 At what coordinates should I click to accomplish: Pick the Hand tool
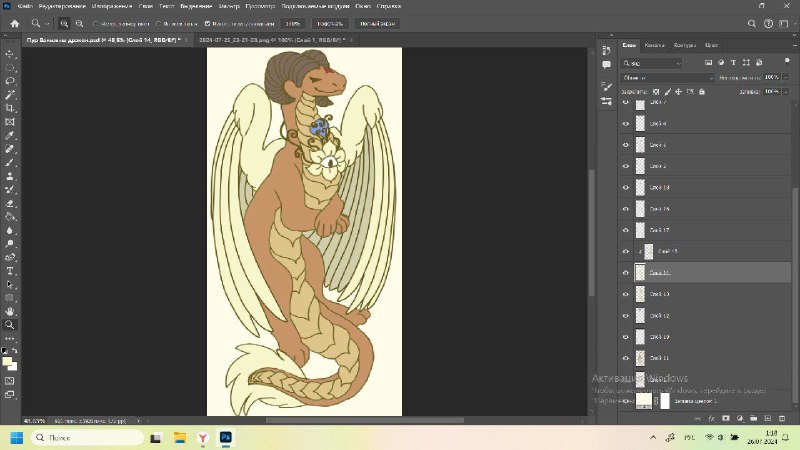pos(10,311)
